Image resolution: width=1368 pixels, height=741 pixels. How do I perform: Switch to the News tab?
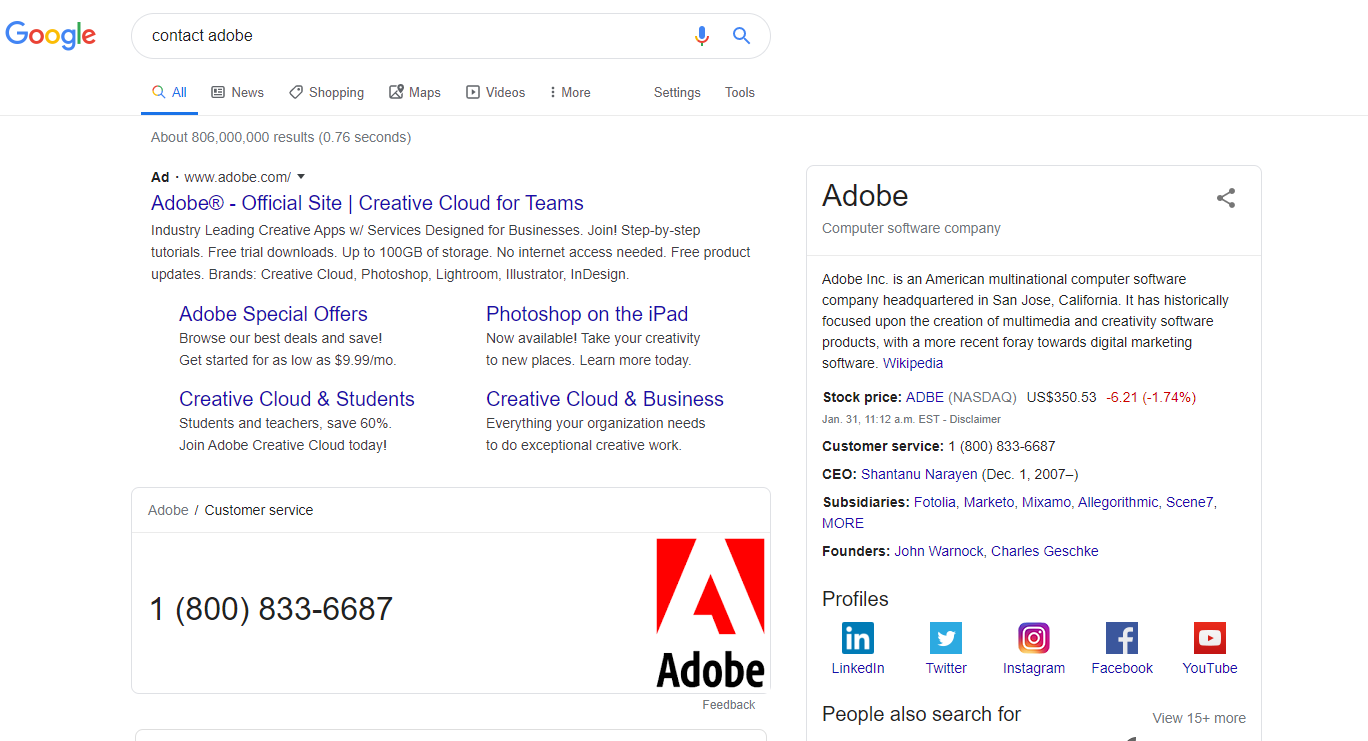point(238,92)
